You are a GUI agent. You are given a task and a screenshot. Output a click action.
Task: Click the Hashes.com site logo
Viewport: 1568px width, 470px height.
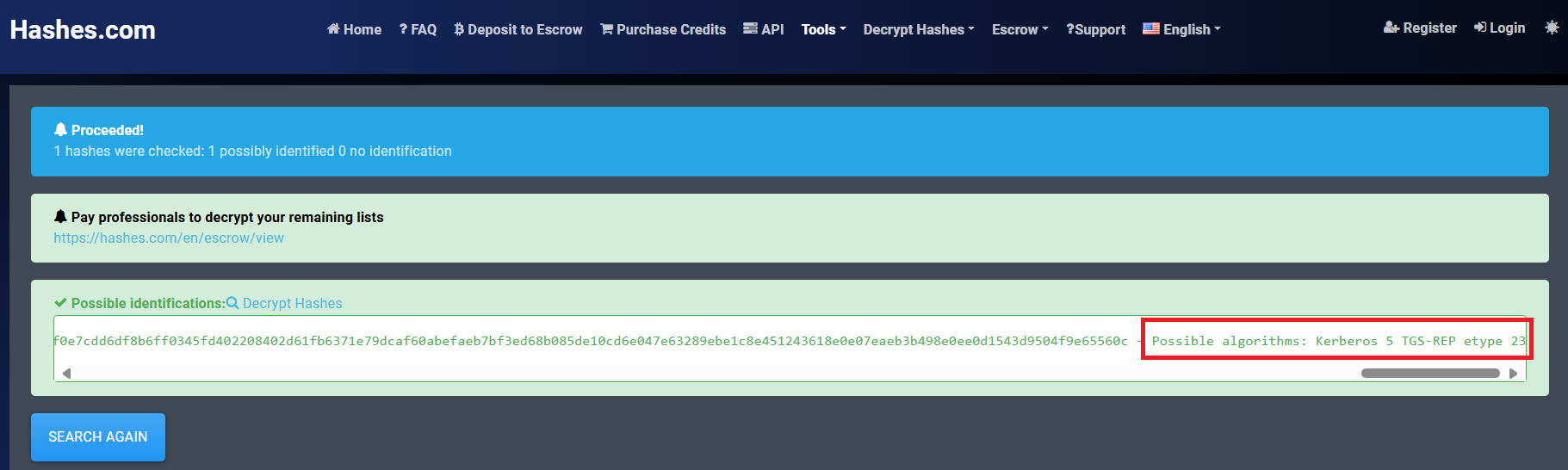pos(83,30)
